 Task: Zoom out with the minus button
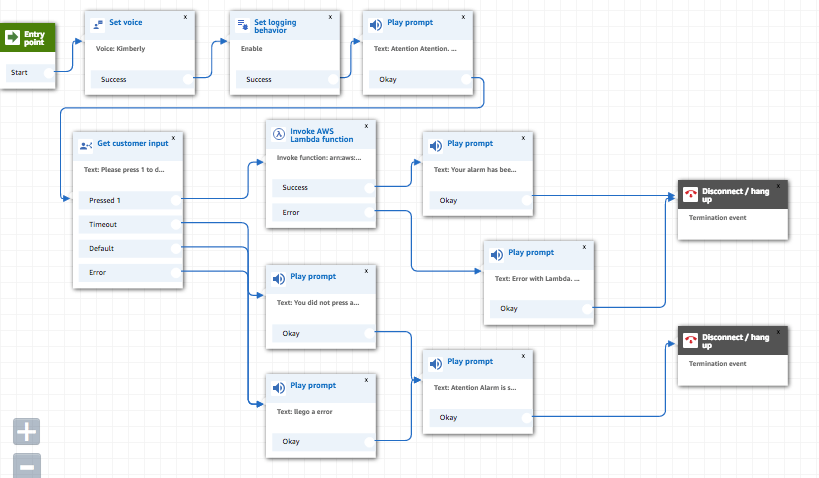click(27, 466)
